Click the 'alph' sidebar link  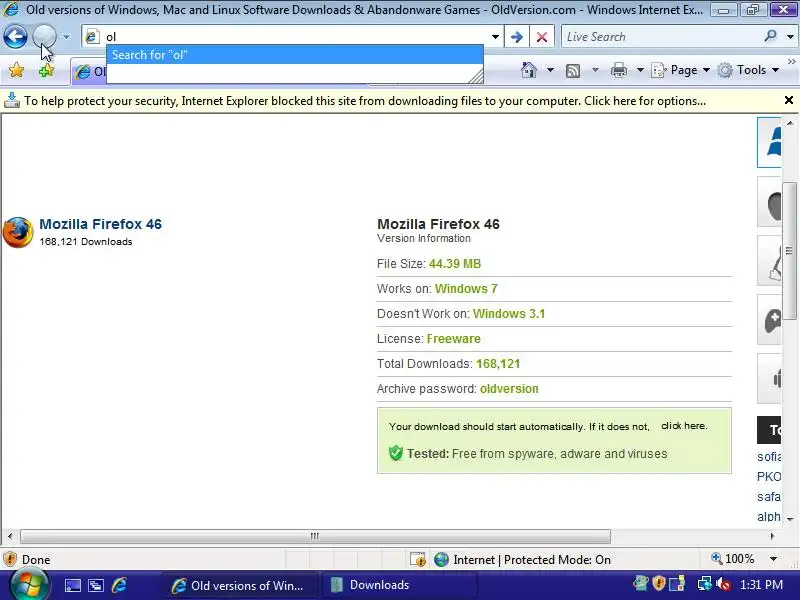pos(769,516)
